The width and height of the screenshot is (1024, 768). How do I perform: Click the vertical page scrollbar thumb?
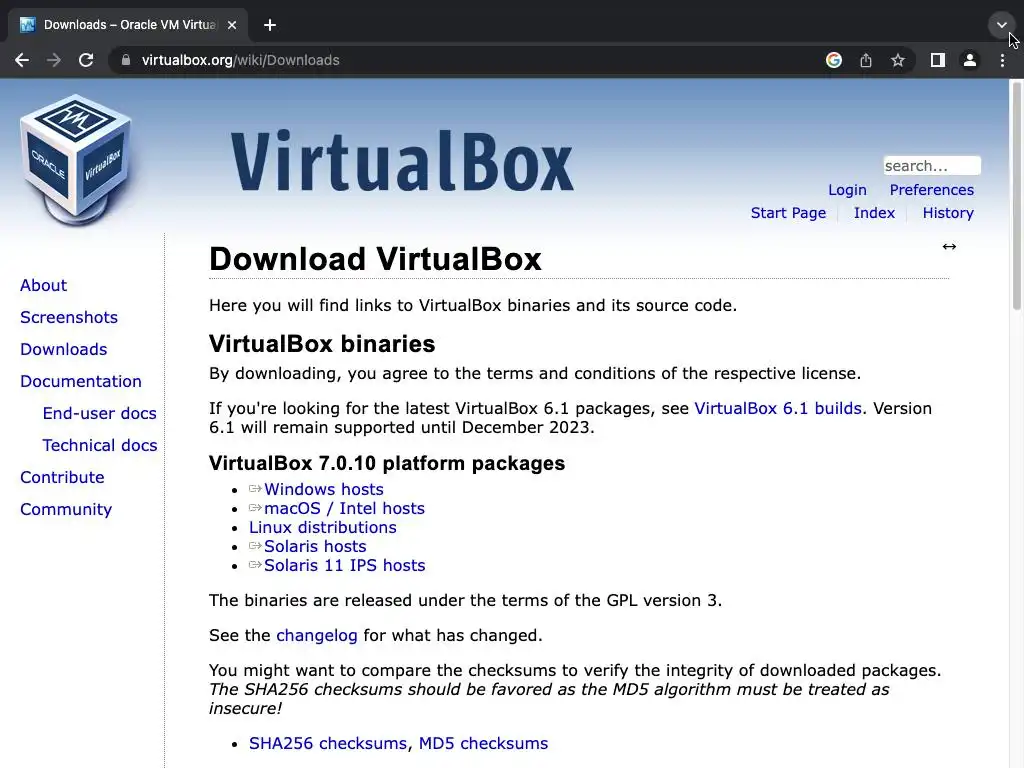pyautogui.click(x=1016, y=195)
